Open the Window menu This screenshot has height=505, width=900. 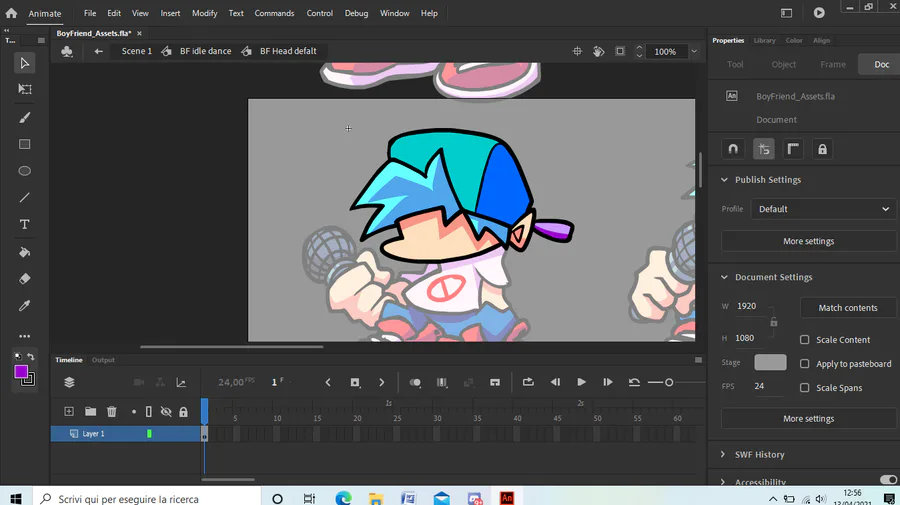[x=394, y=13]
